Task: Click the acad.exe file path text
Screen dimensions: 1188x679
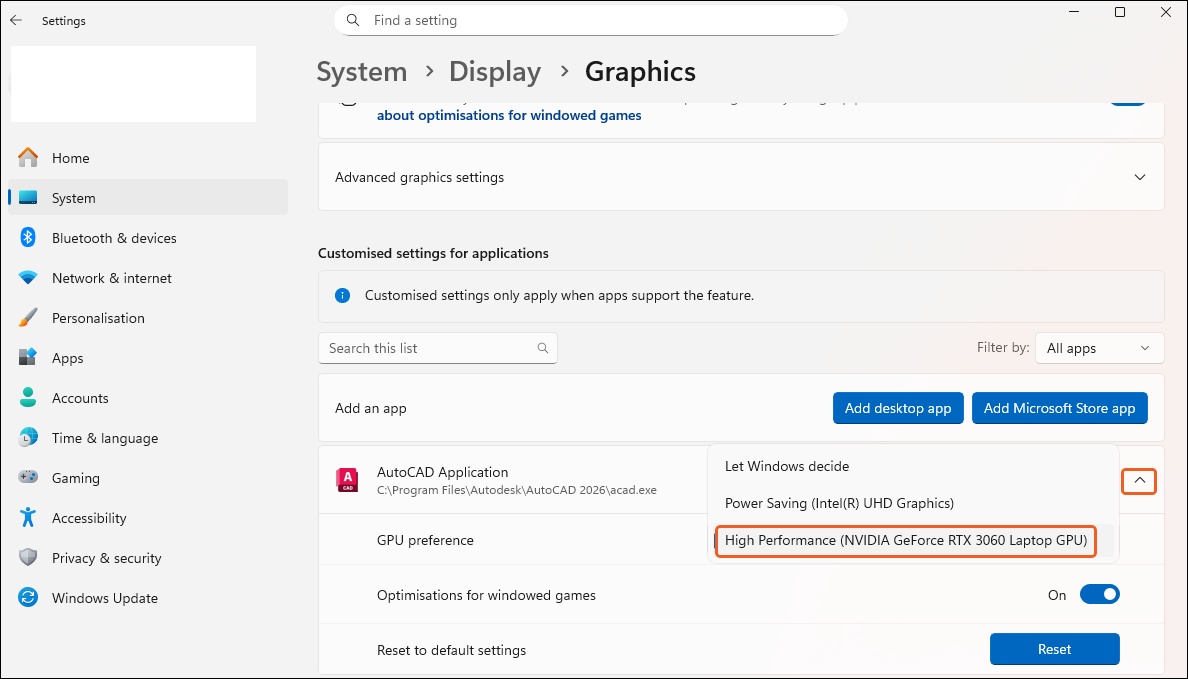Action: (517, 490)
